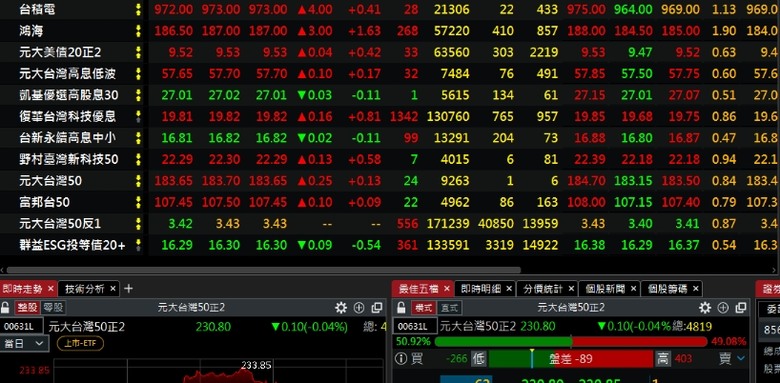Click the yellow dots icon for 台新永續高息中小
The height and width of the screenshot is (383, 780).
tap(138, 138)
